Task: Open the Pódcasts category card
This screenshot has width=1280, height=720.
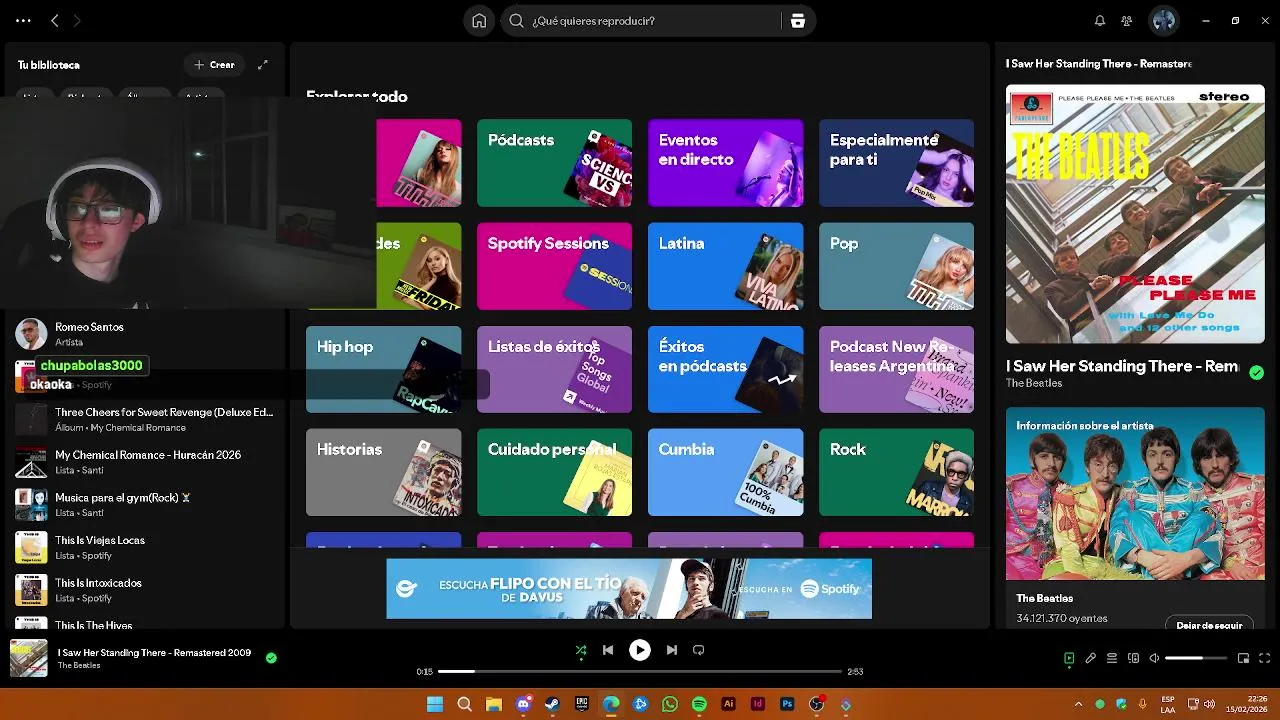Action: [554, 163]
